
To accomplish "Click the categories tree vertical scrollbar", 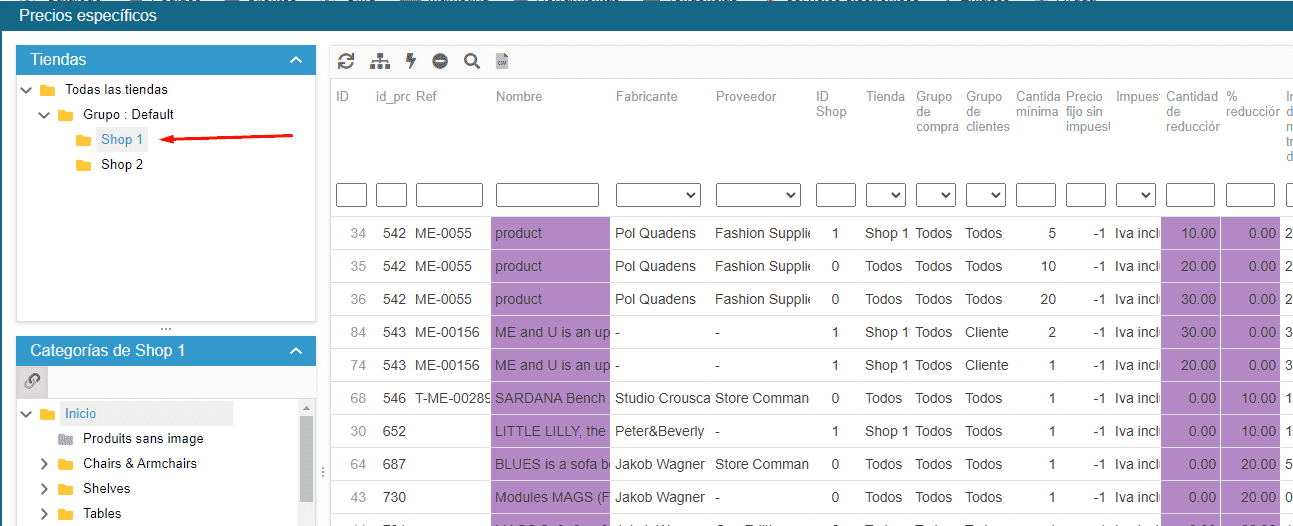I will (x=306, y=460).
